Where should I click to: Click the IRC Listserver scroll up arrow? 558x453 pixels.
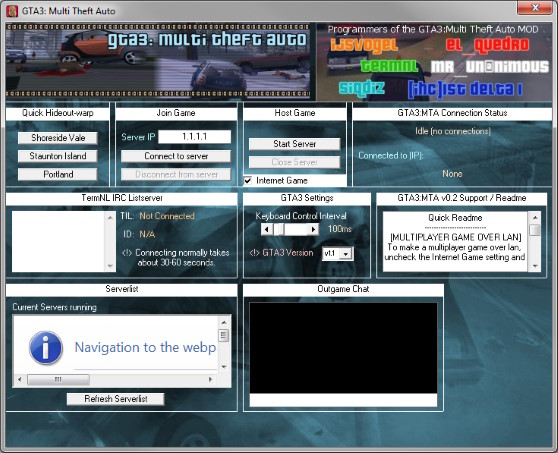click(110, 217)
